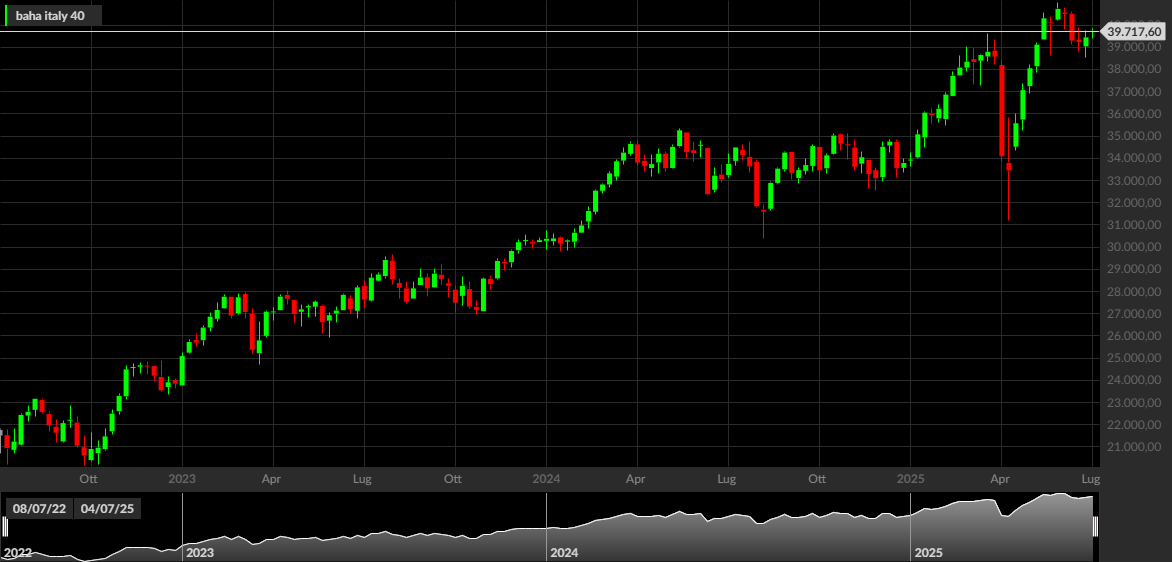Click the 35.000,00 price axis label

[x=1134, y=136]
